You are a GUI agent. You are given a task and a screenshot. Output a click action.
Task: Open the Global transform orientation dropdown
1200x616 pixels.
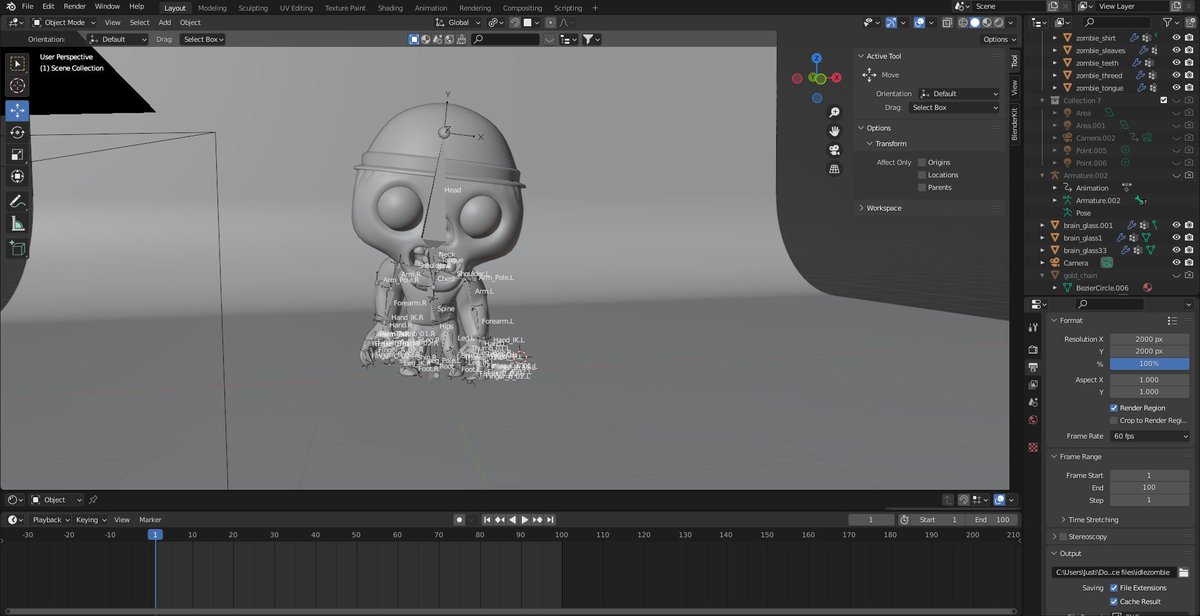[x=458, y=22]
